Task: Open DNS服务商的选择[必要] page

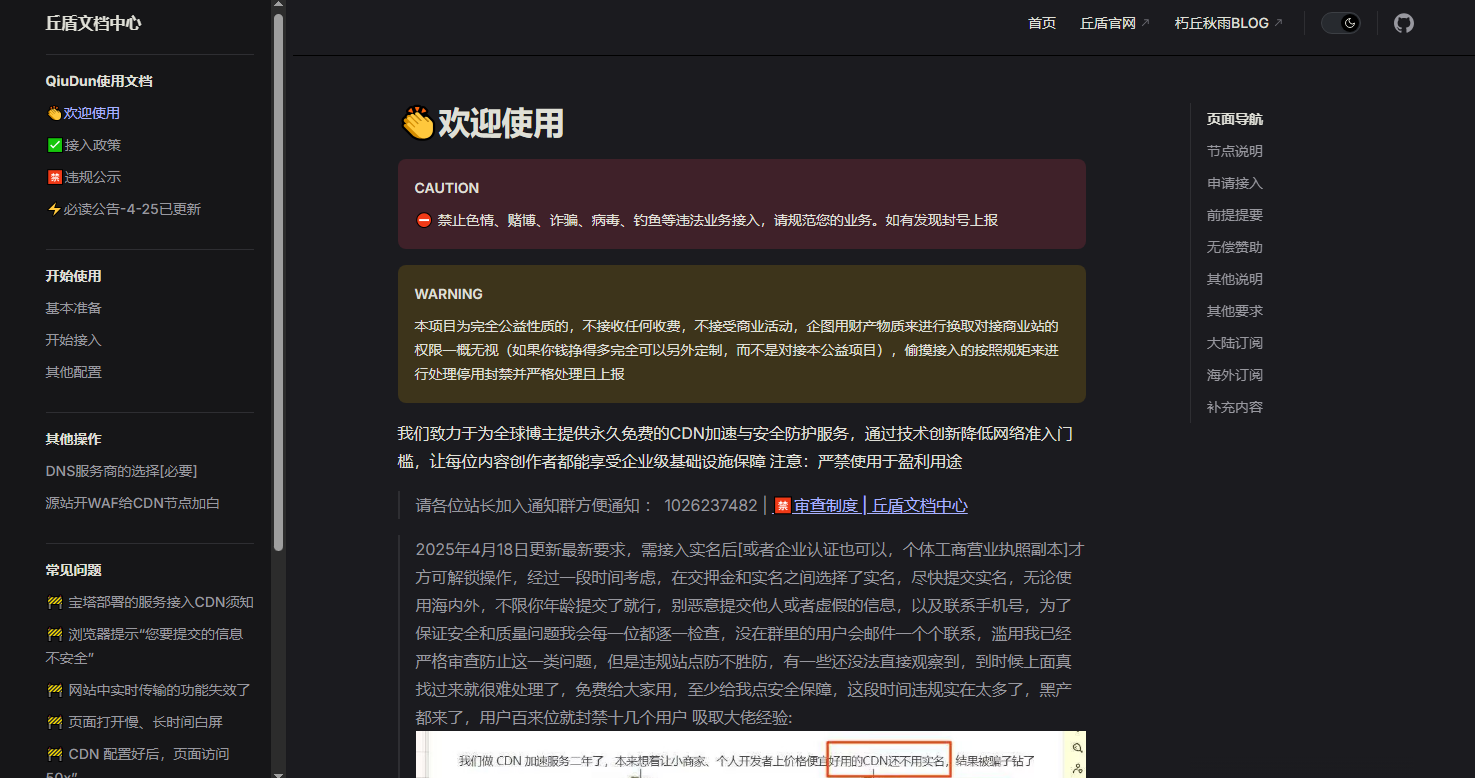Action: pos(121,471)
